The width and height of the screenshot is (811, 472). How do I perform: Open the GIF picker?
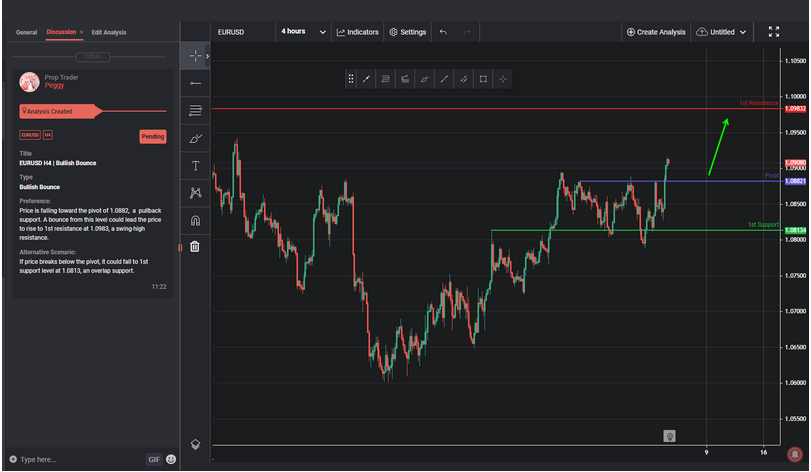pos(154,459)
